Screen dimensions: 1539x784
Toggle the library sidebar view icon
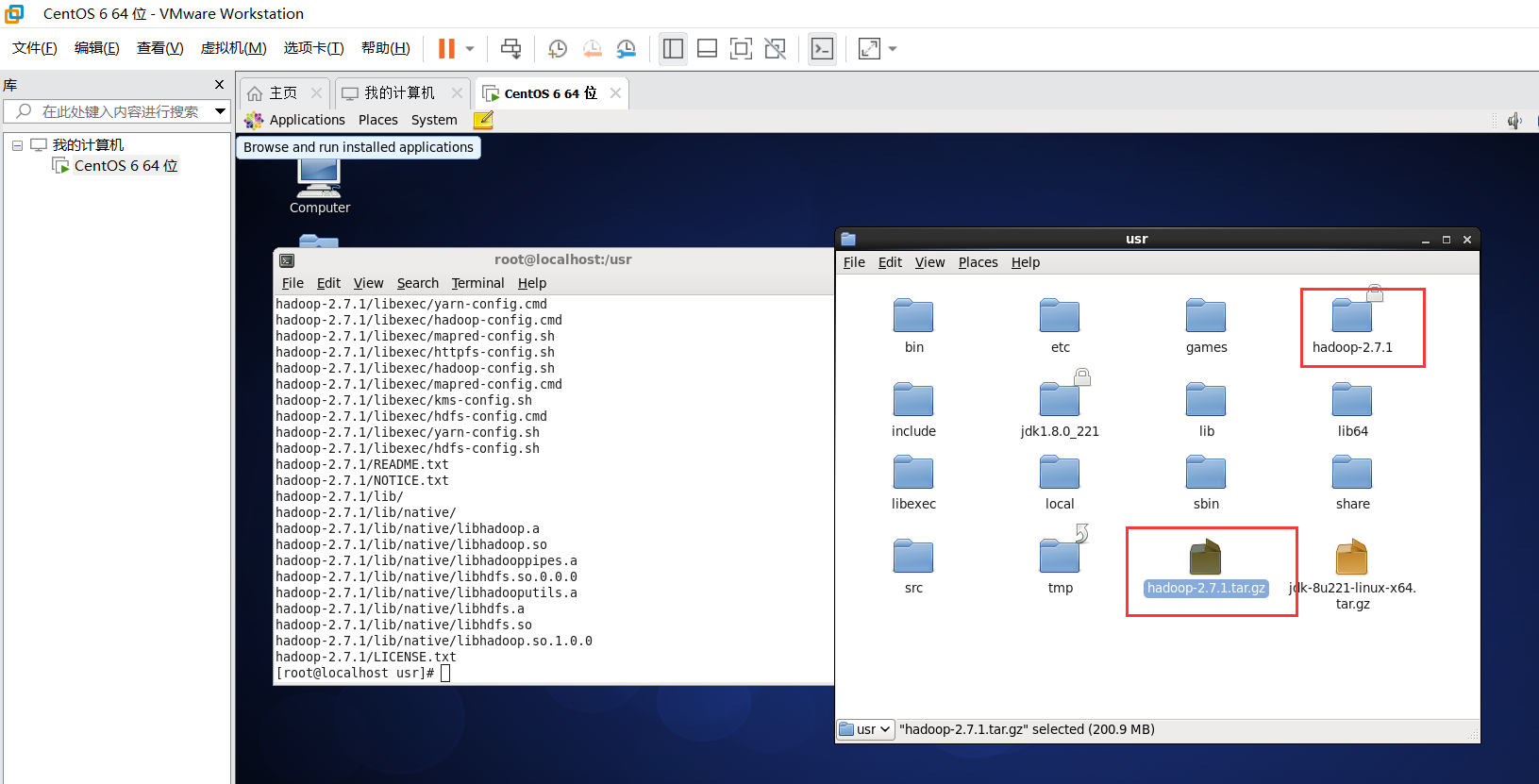click(x=673, y=48)
